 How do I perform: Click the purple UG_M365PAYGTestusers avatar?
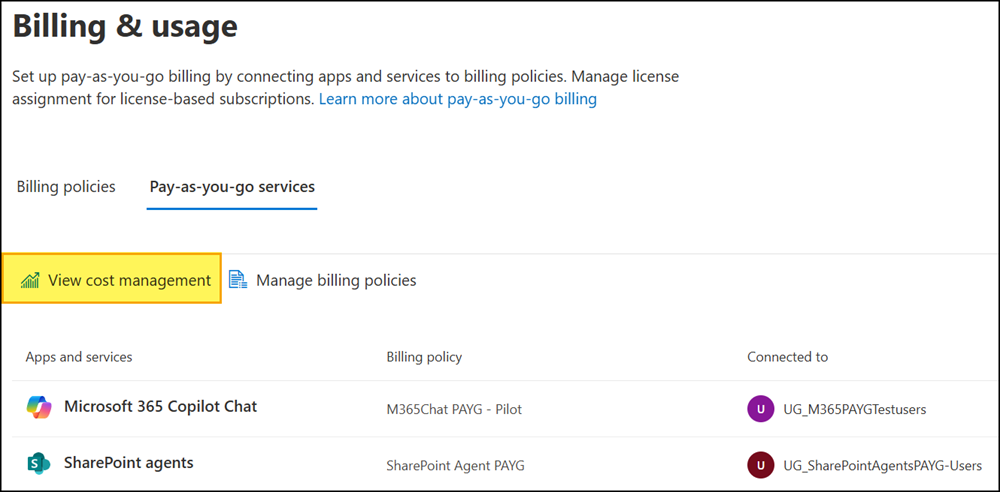tap(760, 409)
